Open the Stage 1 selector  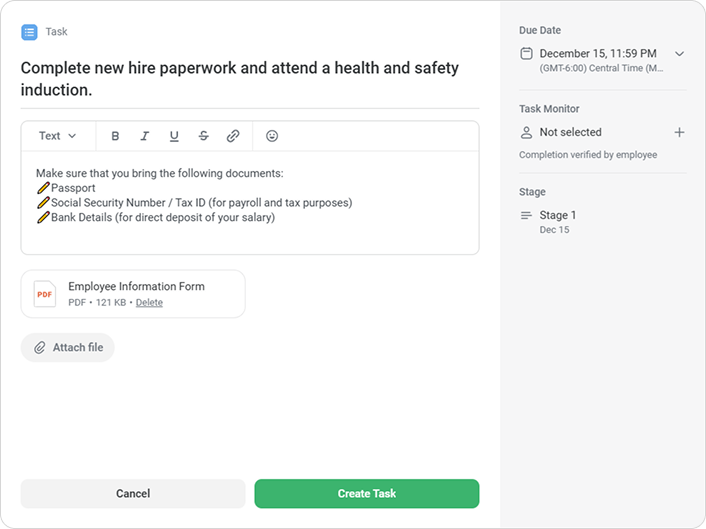click(557, 215)
